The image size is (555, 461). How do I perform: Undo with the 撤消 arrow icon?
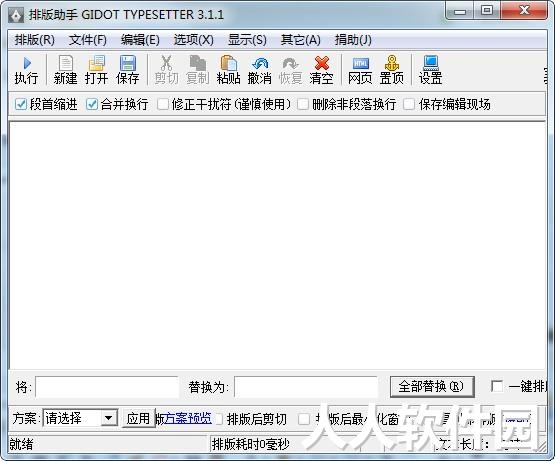click(260, 64)
